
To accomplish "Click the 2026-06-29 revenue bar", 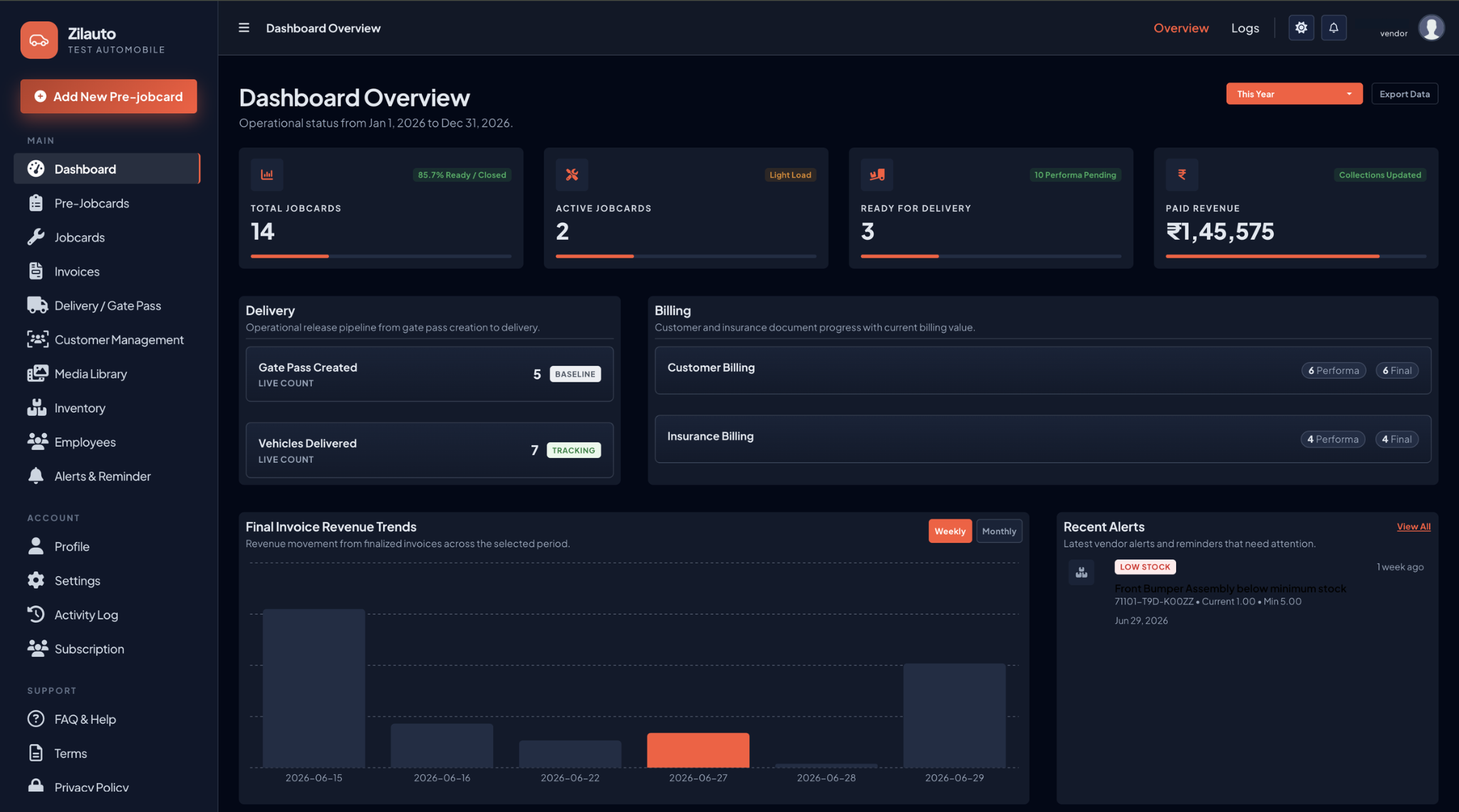I will (955, 715).
